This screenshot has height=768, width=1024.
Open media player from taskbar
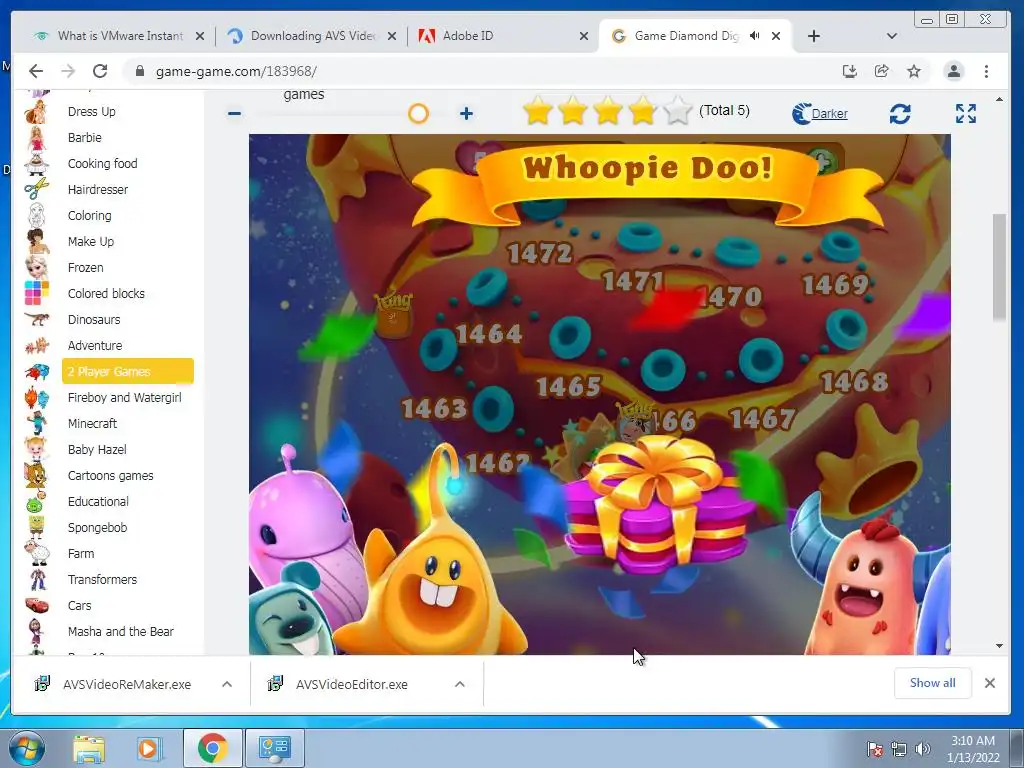[x=149, y=748]
